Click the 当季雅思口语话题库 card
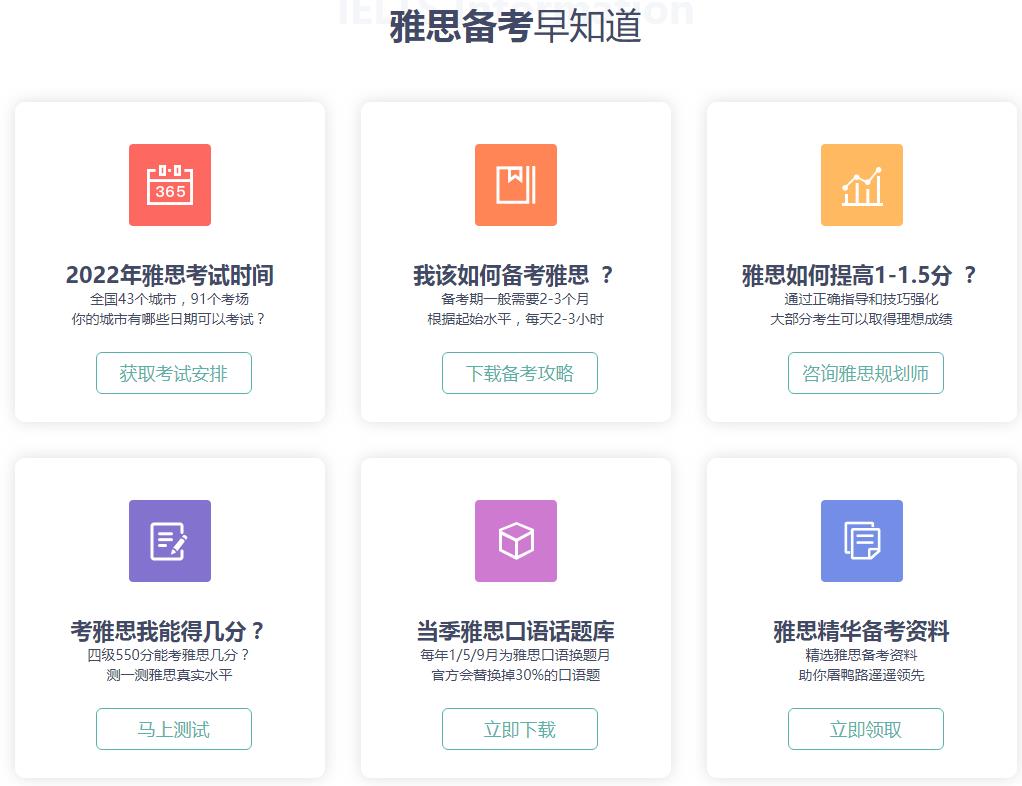 coord(516,631)
